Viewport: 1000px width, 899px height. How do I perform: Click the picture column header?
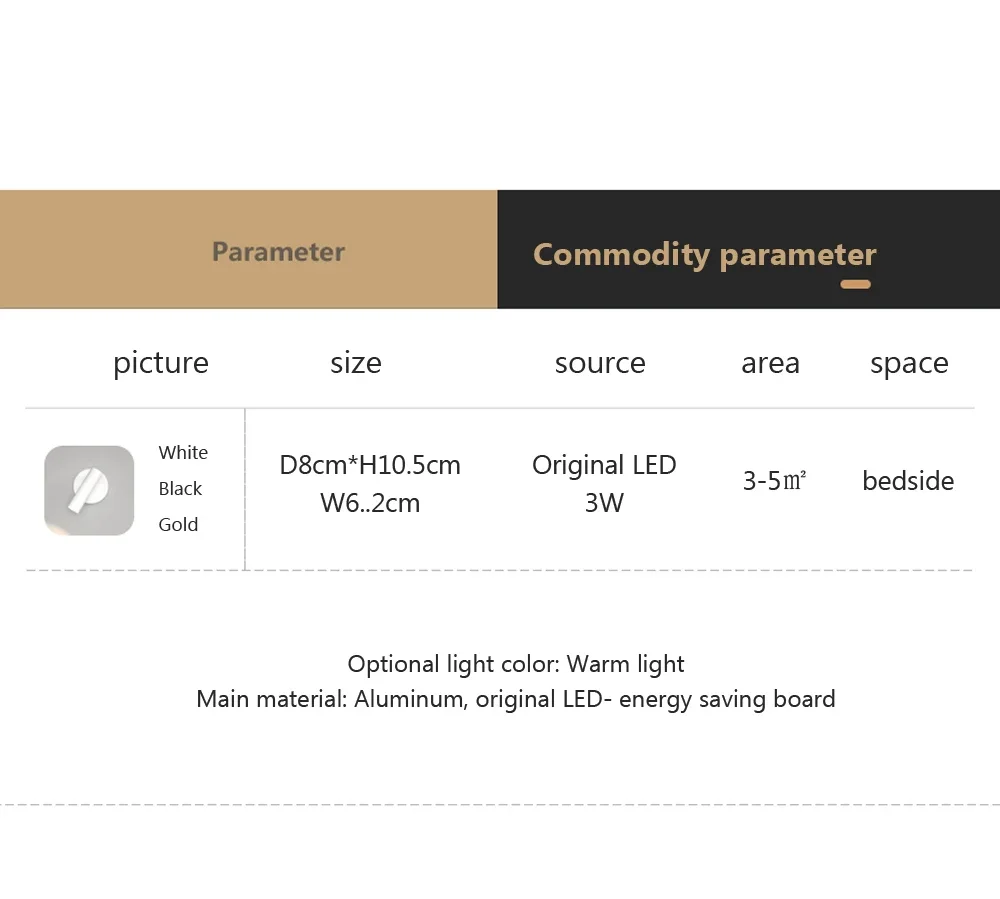coord(161,363)
